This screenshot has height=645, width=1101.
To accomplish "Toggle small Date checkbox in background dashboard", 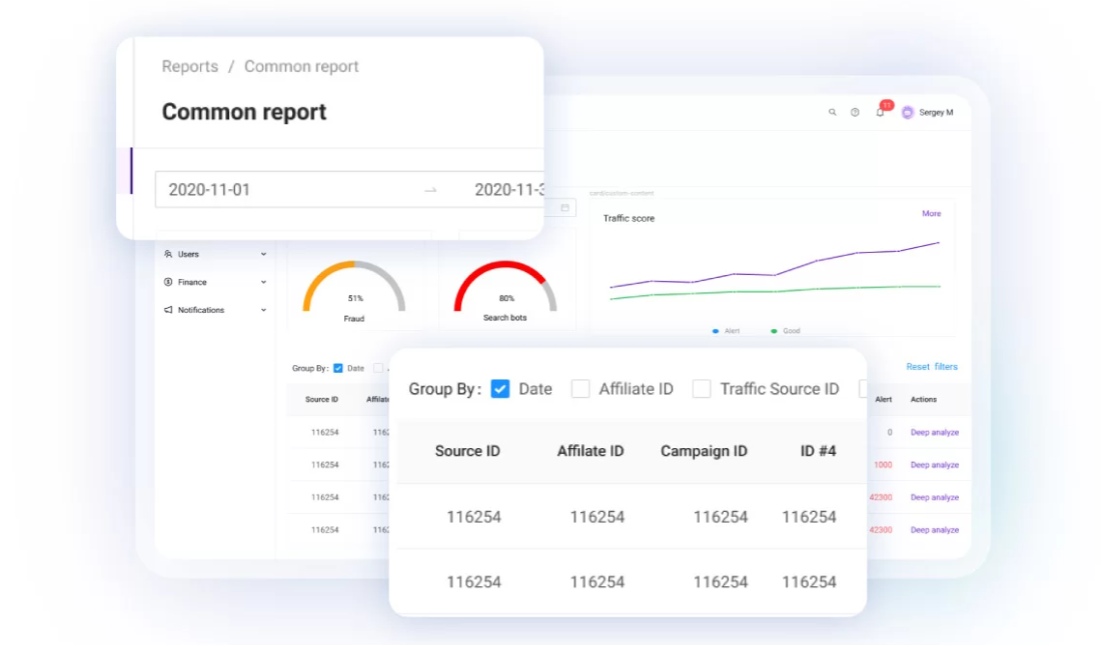I will point(338,368).
